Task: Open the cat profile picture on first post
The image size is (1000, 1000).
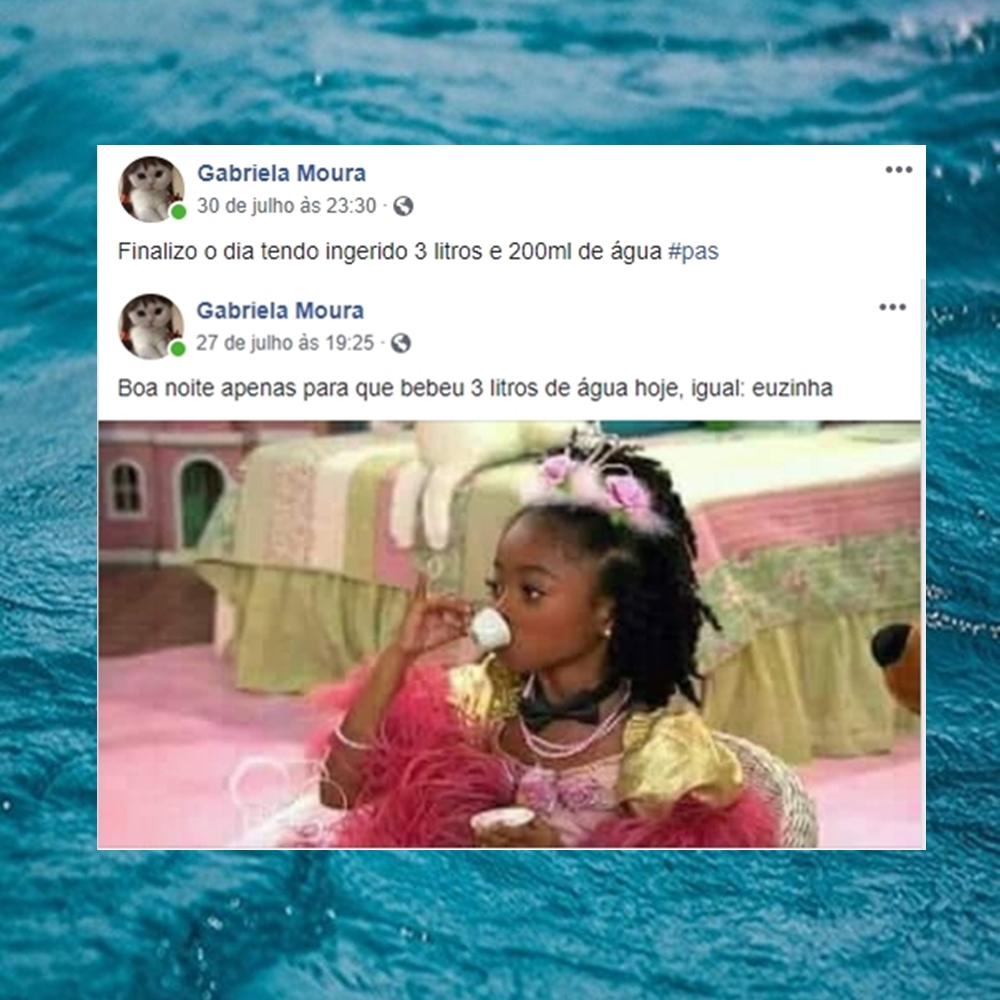Action: pos(151,189)
